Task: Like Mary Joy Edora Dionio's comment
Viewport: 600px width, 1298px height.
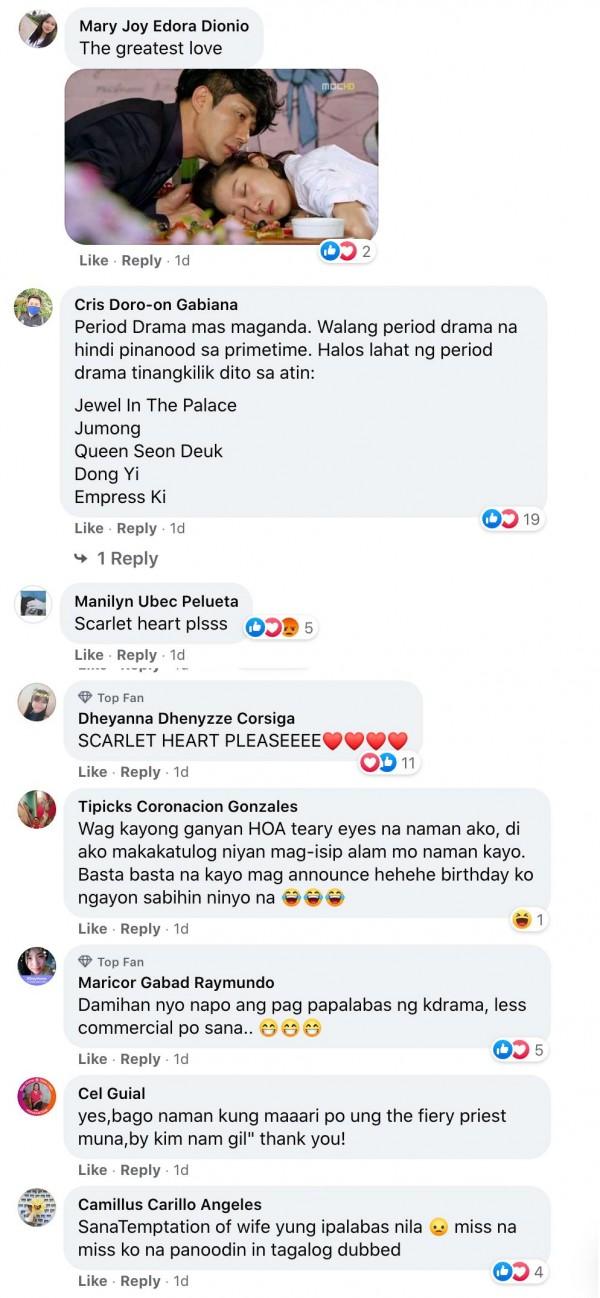Action: (93, 260)
